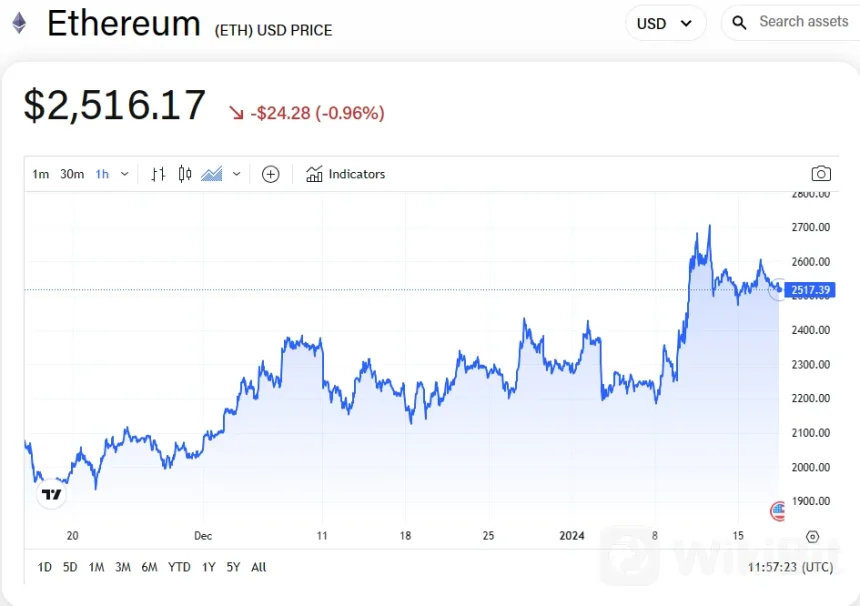Expand the chart style dropdown arrow

tap(237, 174)
